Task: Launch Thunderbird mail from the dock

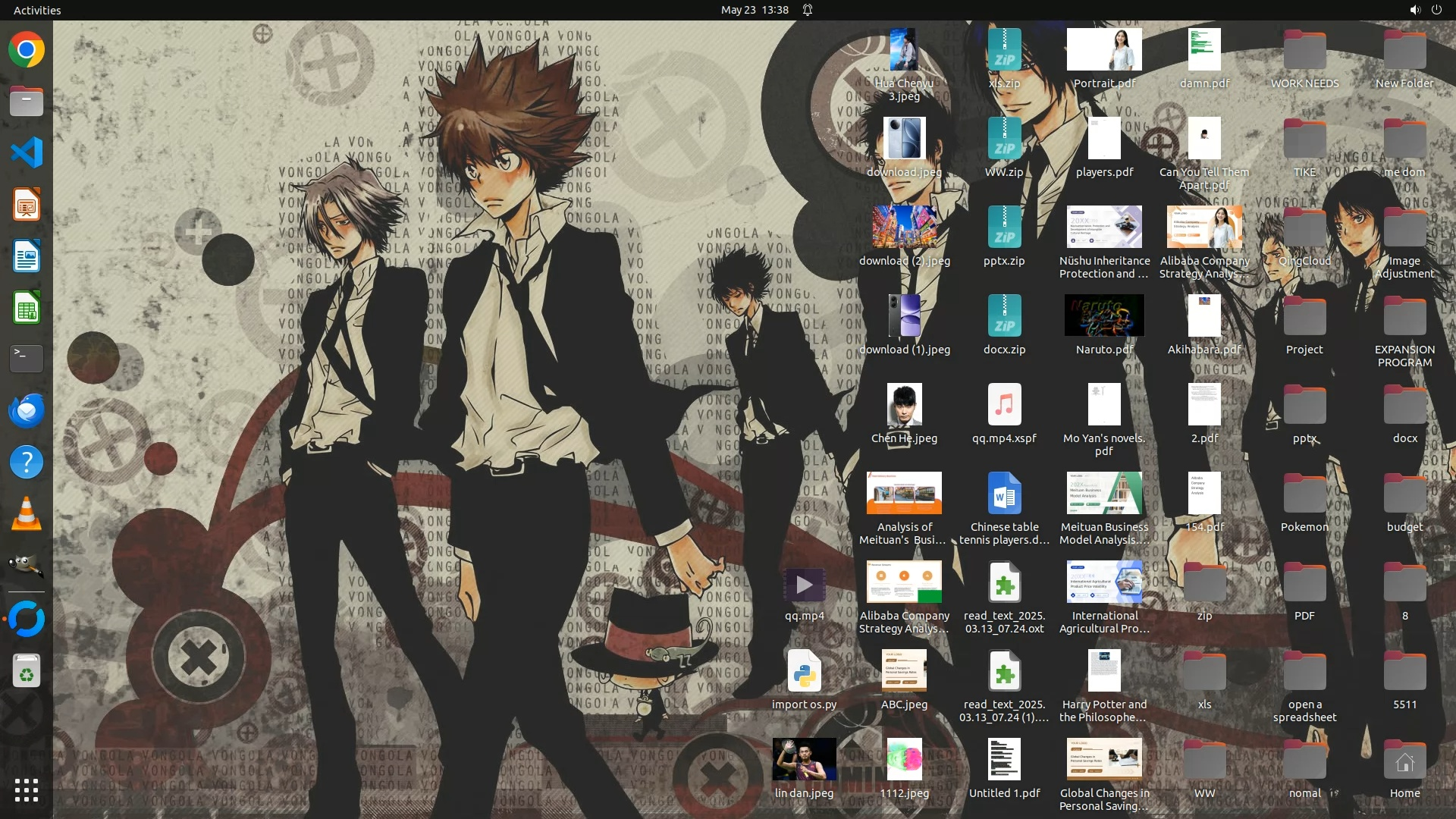Action: (27, 411)
